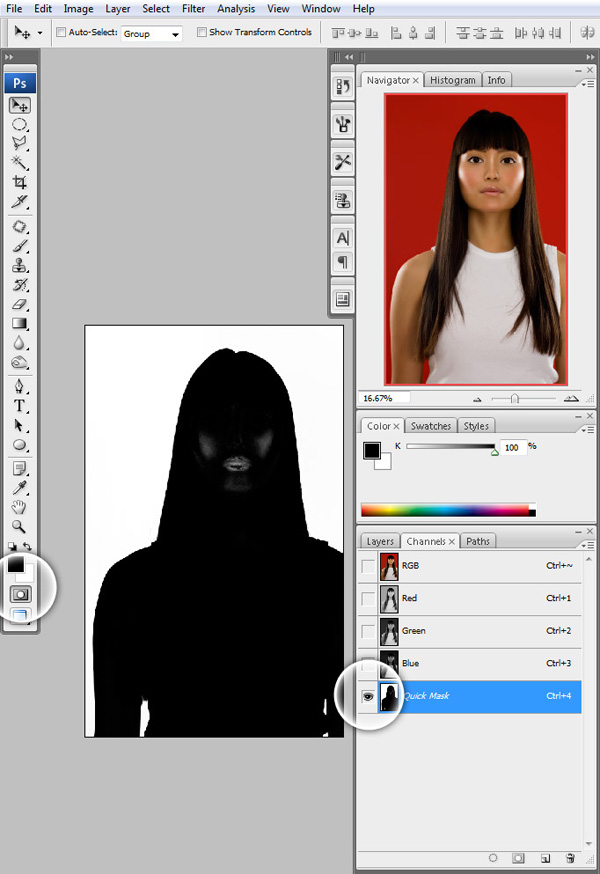Image resolution: width=600 pixels, height=874 pixels.
Task: Click the Navigator zoom slider
Action: coord(523,399)
